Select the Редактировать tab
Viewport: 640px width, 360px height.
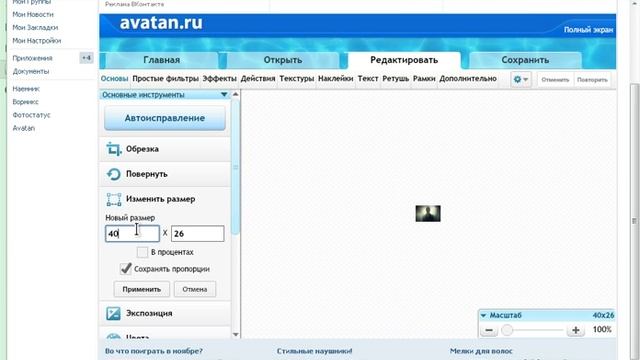pyautogui.click(x=404, y=60)
